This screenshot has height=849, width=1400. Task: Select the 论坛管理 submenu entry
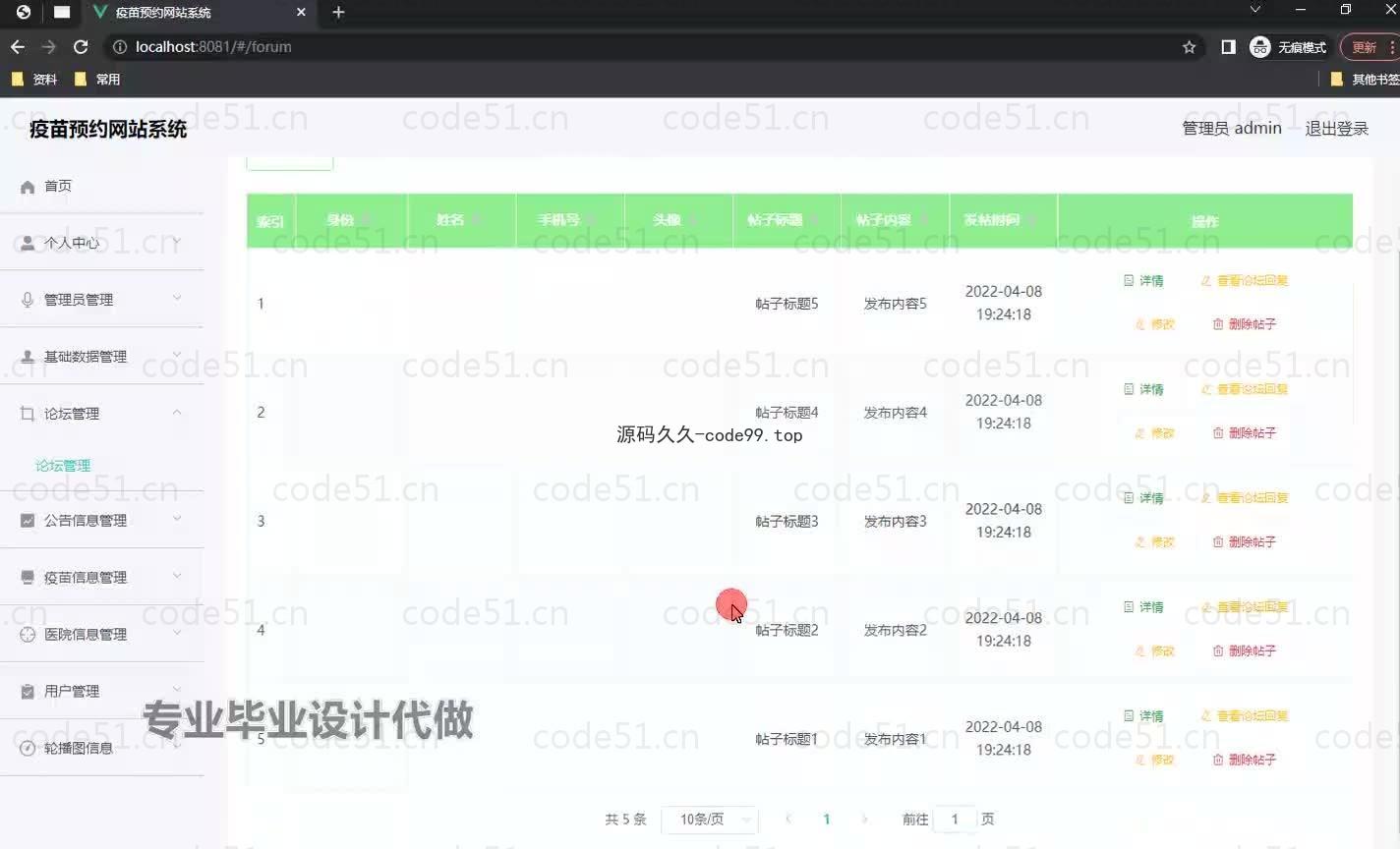point(63,466)
